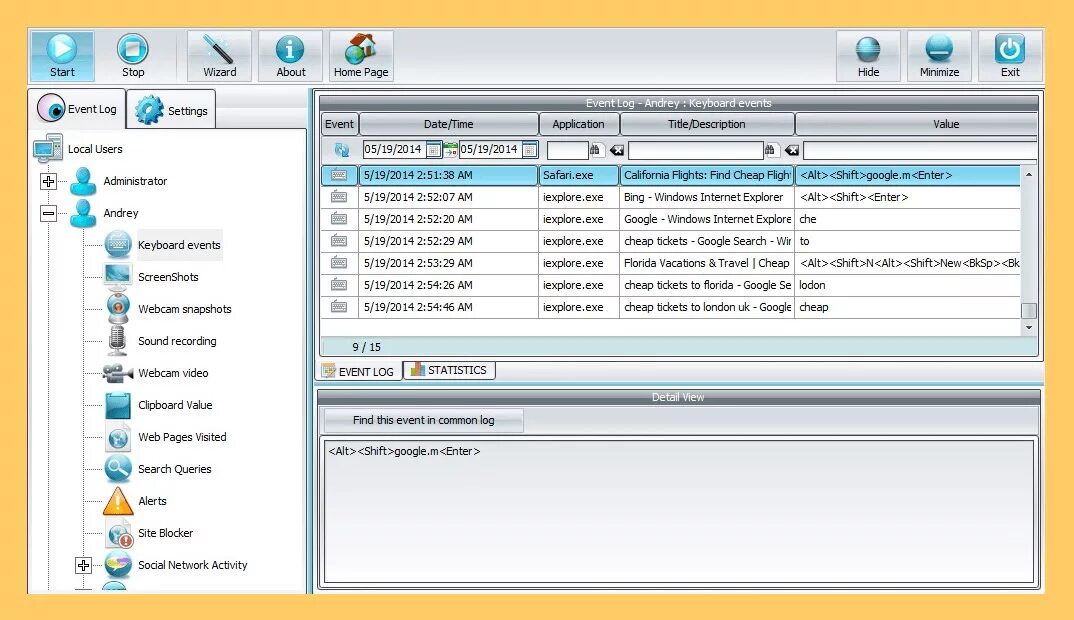Screen dimensions: 1074x620
Task: Switch to the Event Log tab
Action: tap(77, 109)
